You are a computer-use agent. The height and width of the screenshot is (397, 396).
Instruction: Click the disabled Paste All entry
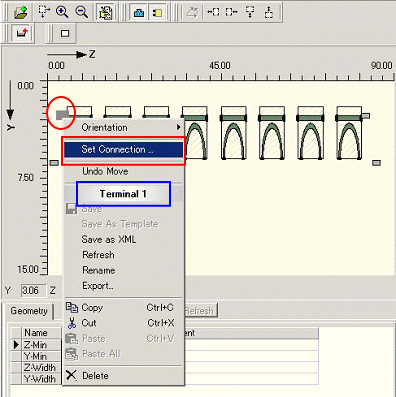[123, 354]
